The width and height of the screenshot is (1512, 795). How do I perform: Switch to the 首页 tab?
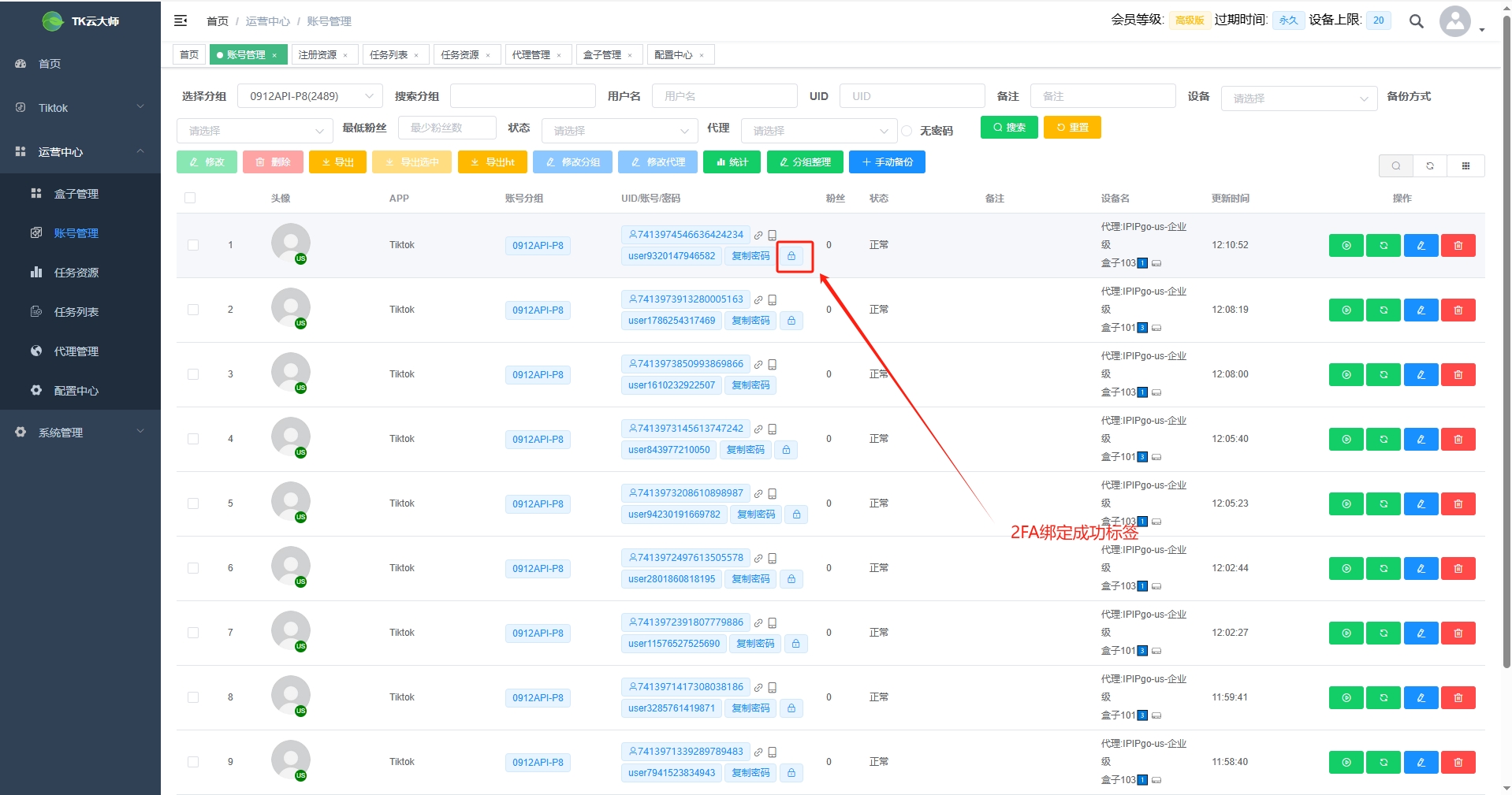coord(189,55)
